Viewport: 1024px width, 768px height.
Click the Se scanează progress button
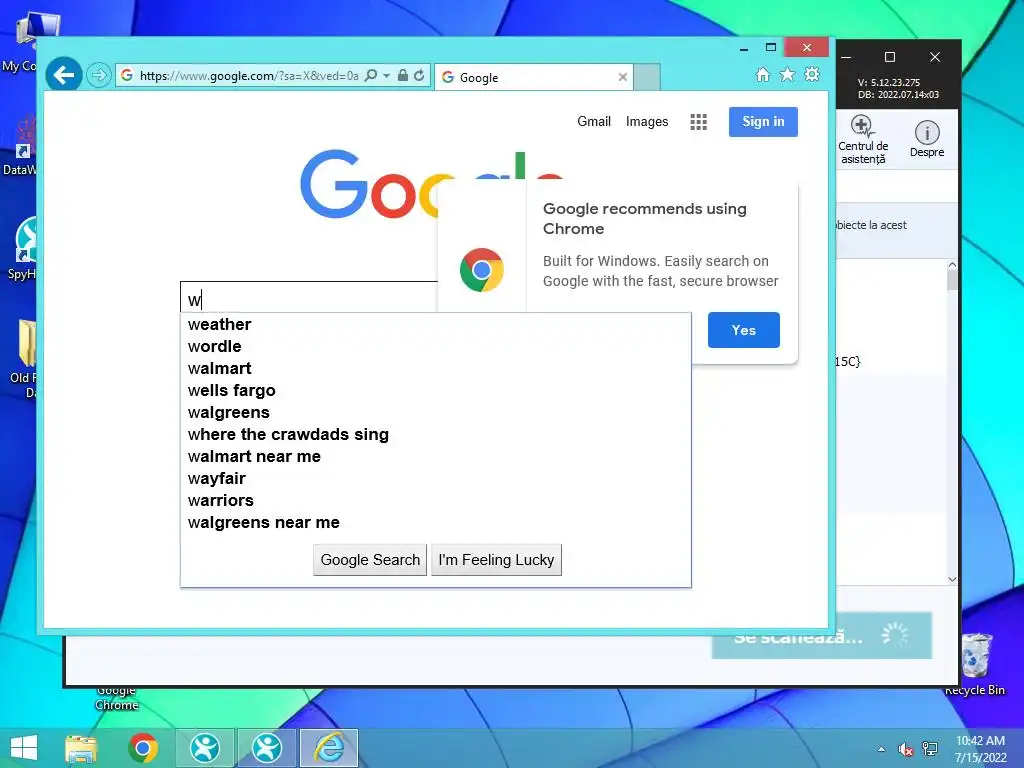click(x=822, y=635)
